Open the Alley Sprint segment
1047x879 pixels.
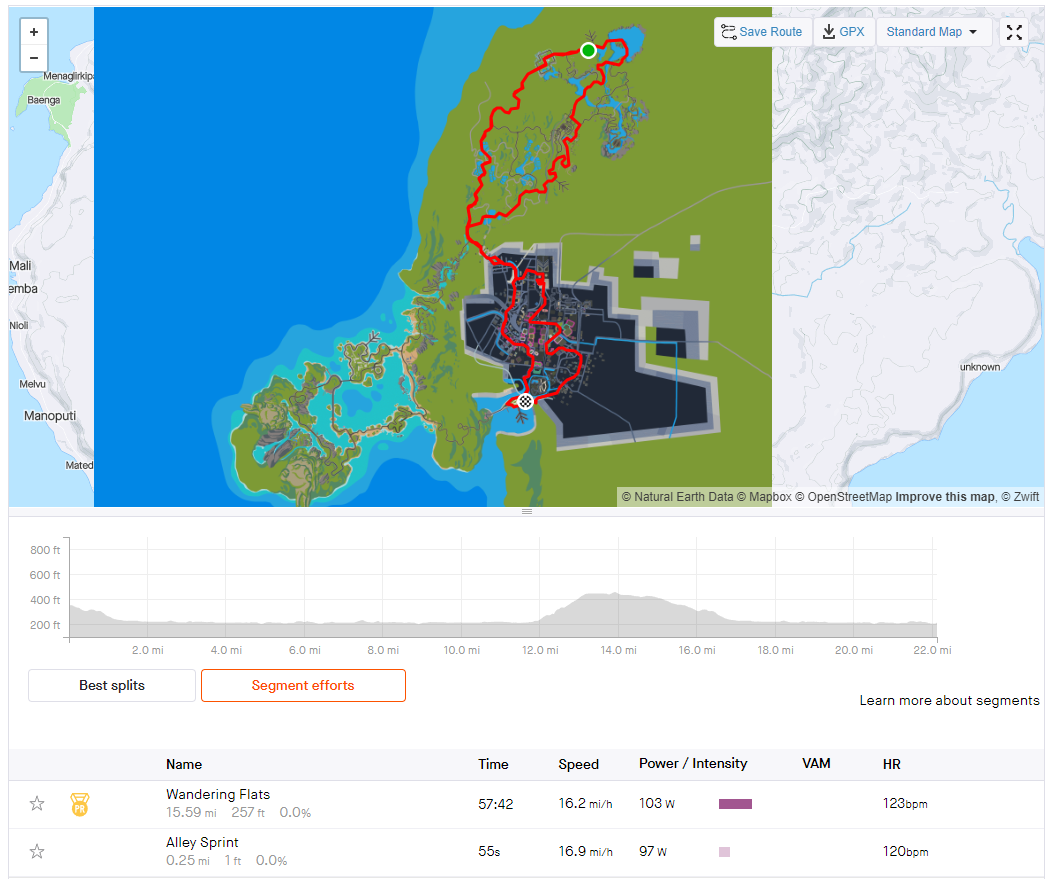tap(202, 843)
